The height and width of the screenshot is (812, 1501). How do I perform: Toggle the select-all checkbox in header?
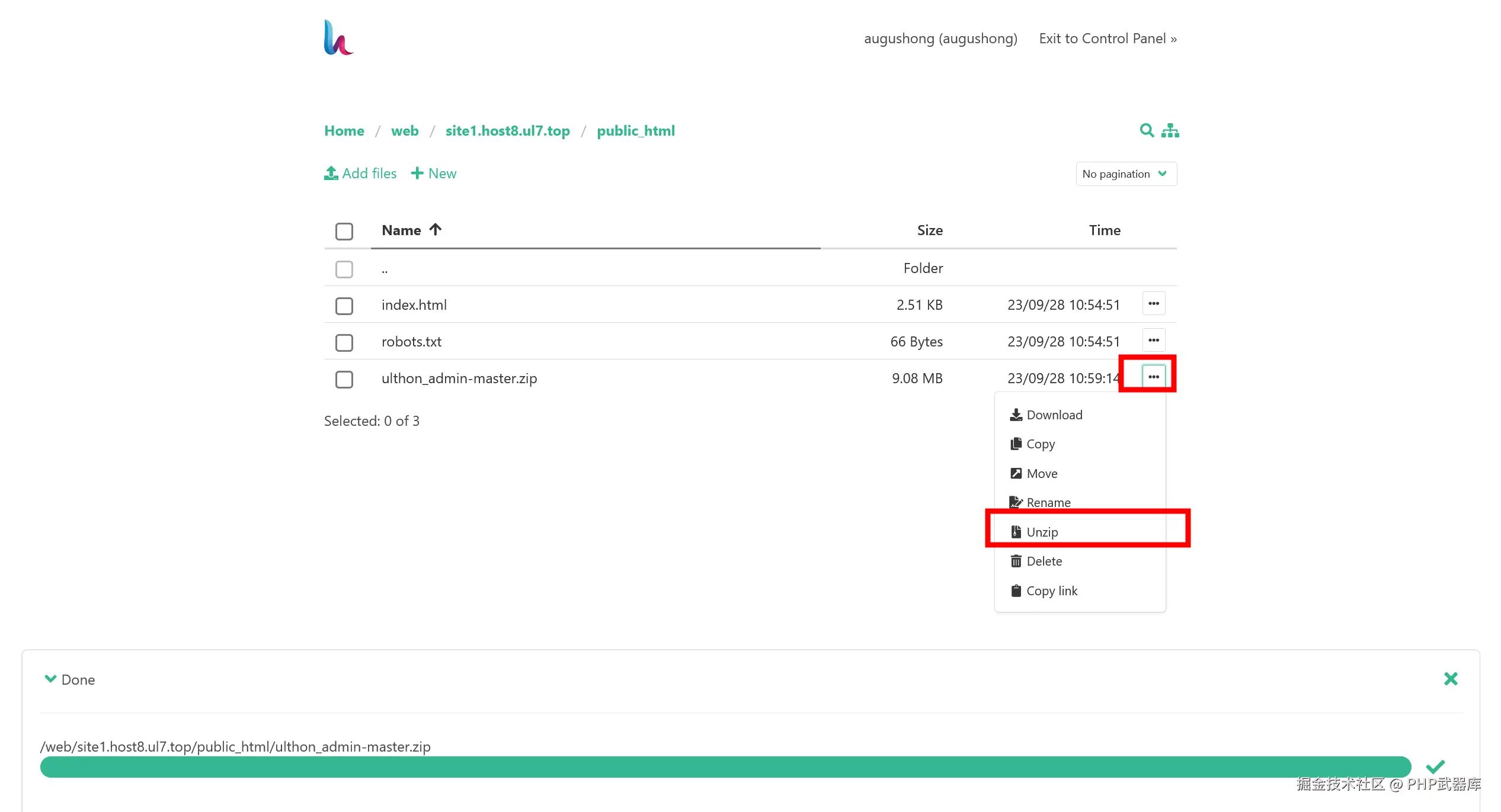[x=344, y=231]
